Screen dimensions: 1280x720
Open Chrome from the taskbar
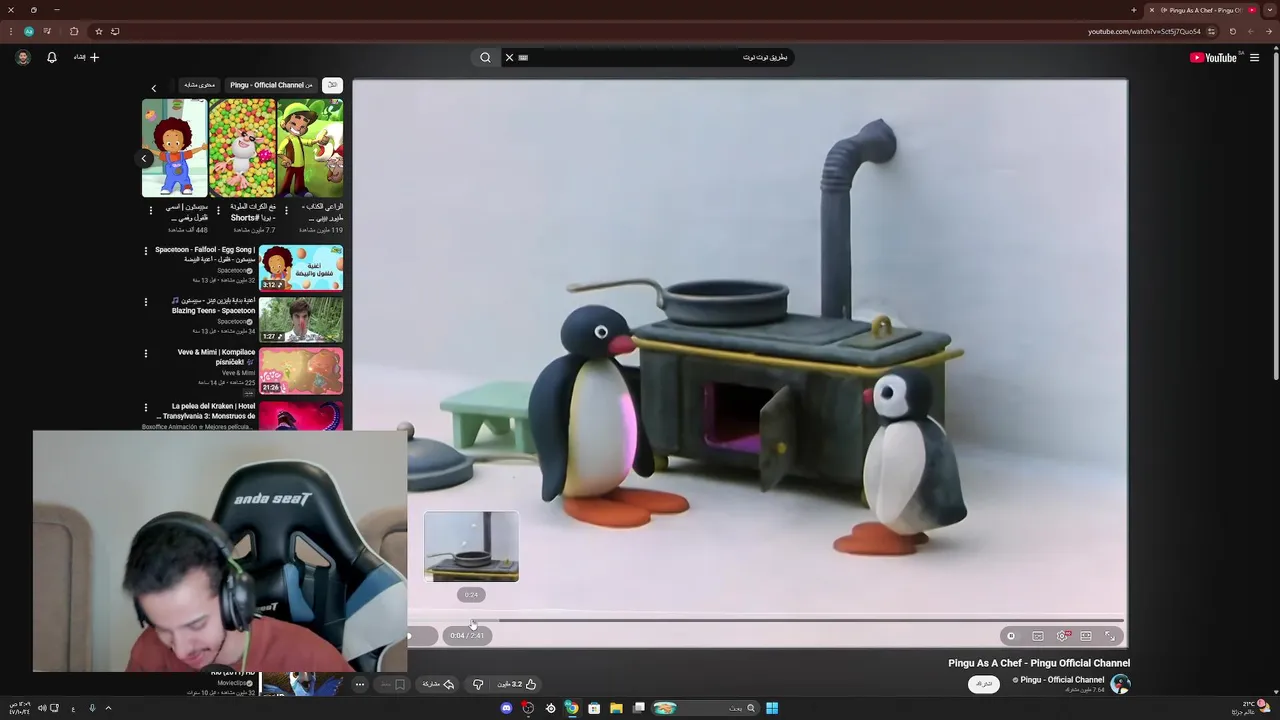[572, 708]
